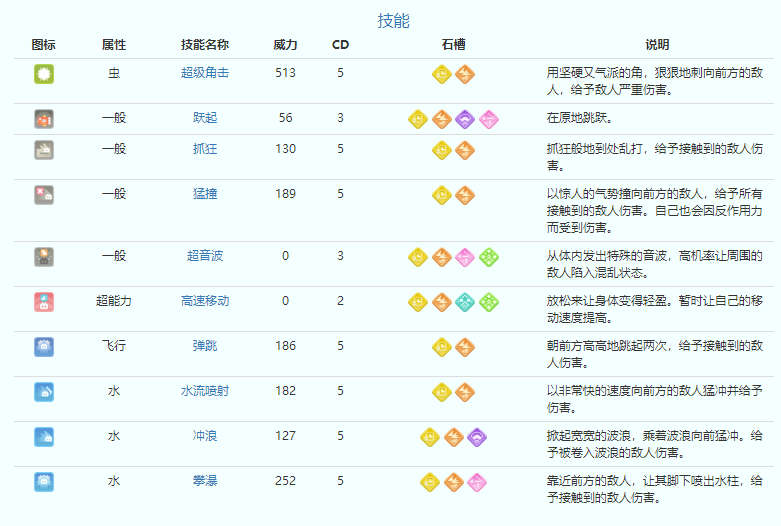Click the 威力 column header
The height and width of the screenshot is (526, 781).
point(285,45)
